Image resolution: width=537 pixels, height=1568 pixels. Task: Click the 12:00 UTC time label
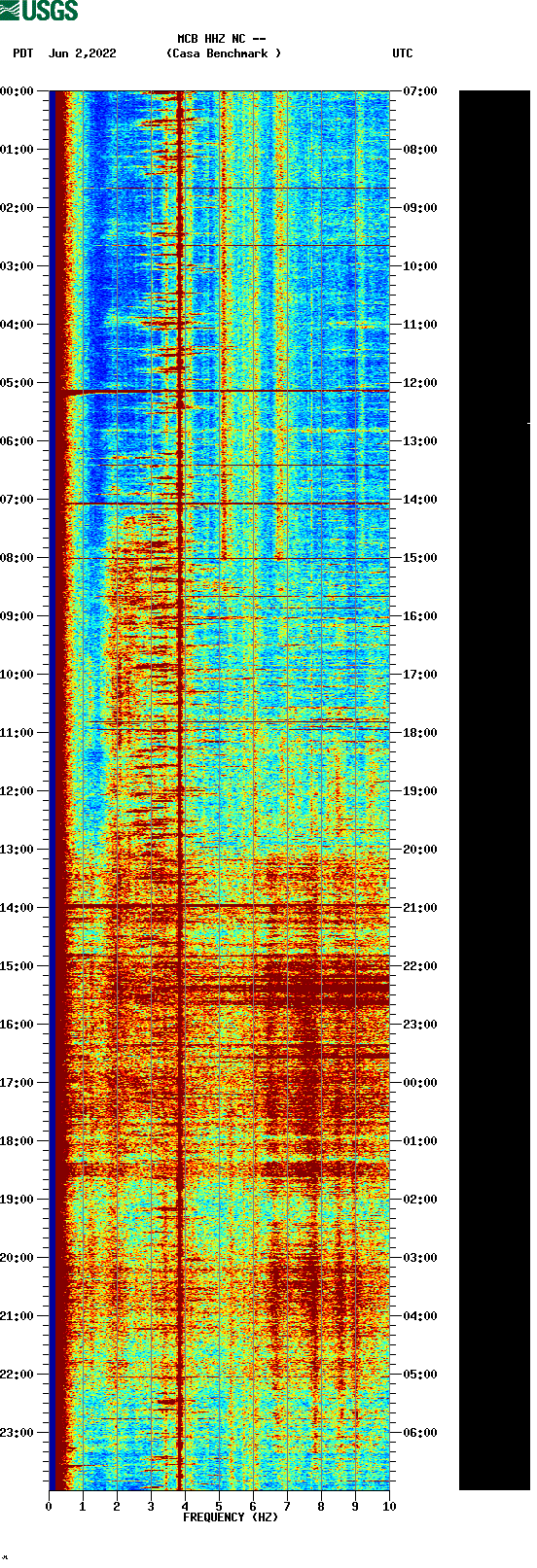click(420, 383)
